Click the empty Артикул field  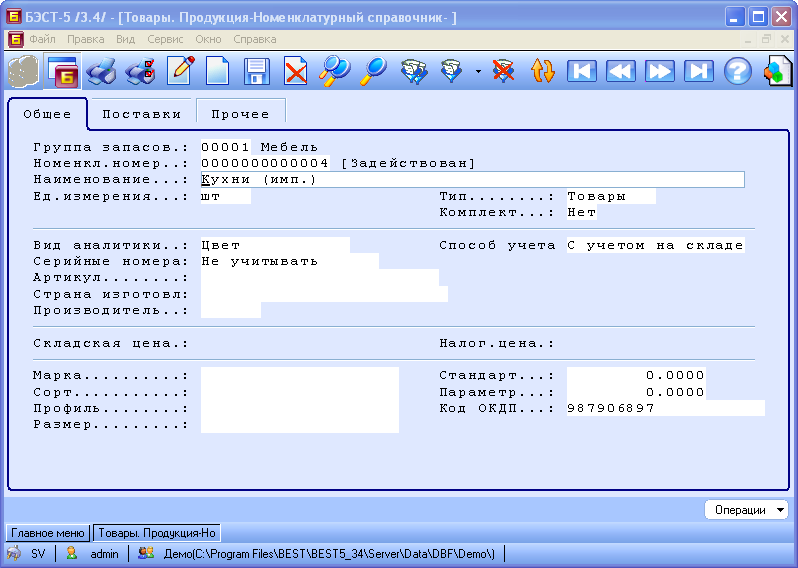point(320,277)
